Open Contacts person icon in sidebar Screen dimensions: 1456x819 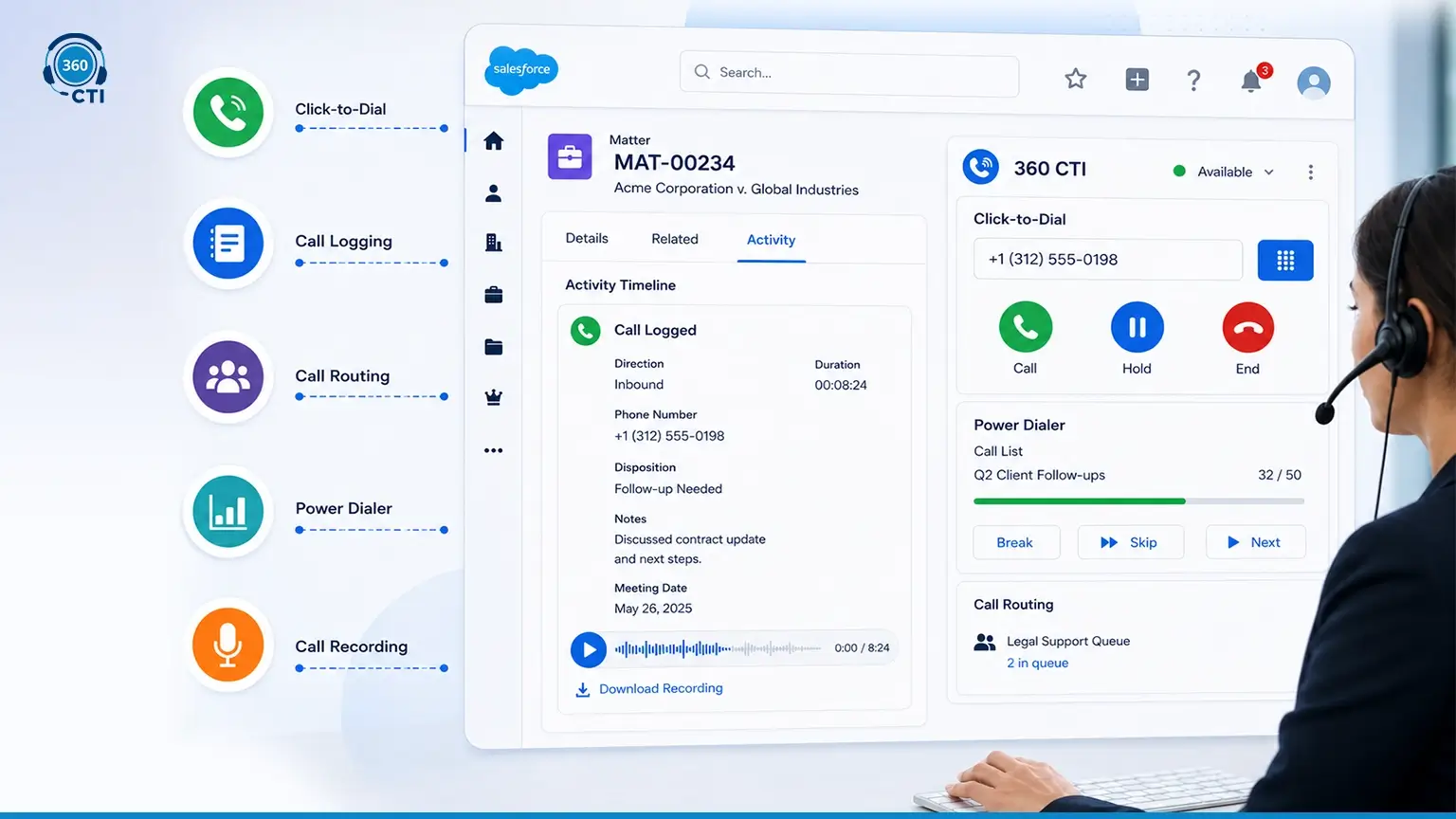click(493, 193)
